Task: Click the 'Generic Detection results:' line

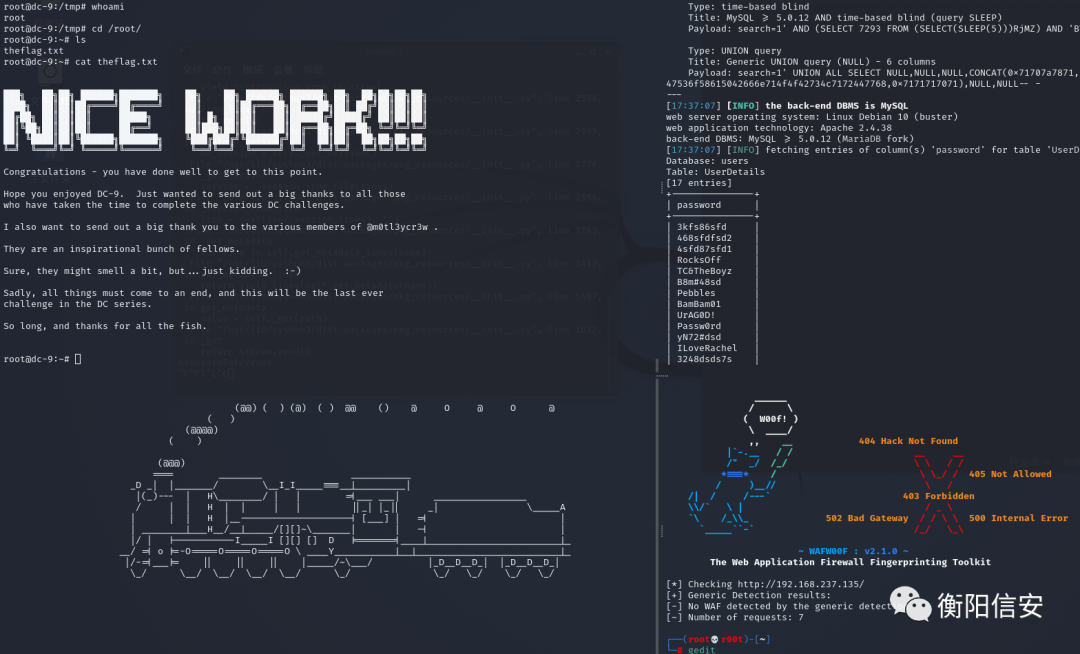Action: 748,595
